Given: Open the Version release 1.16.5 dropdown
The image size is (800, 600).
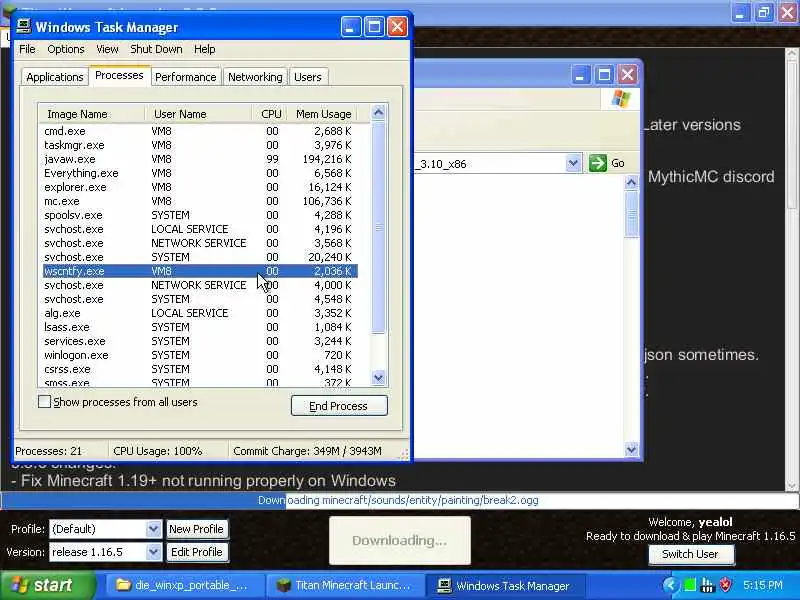Looking at the screenshot, I should tap(153, 552).
